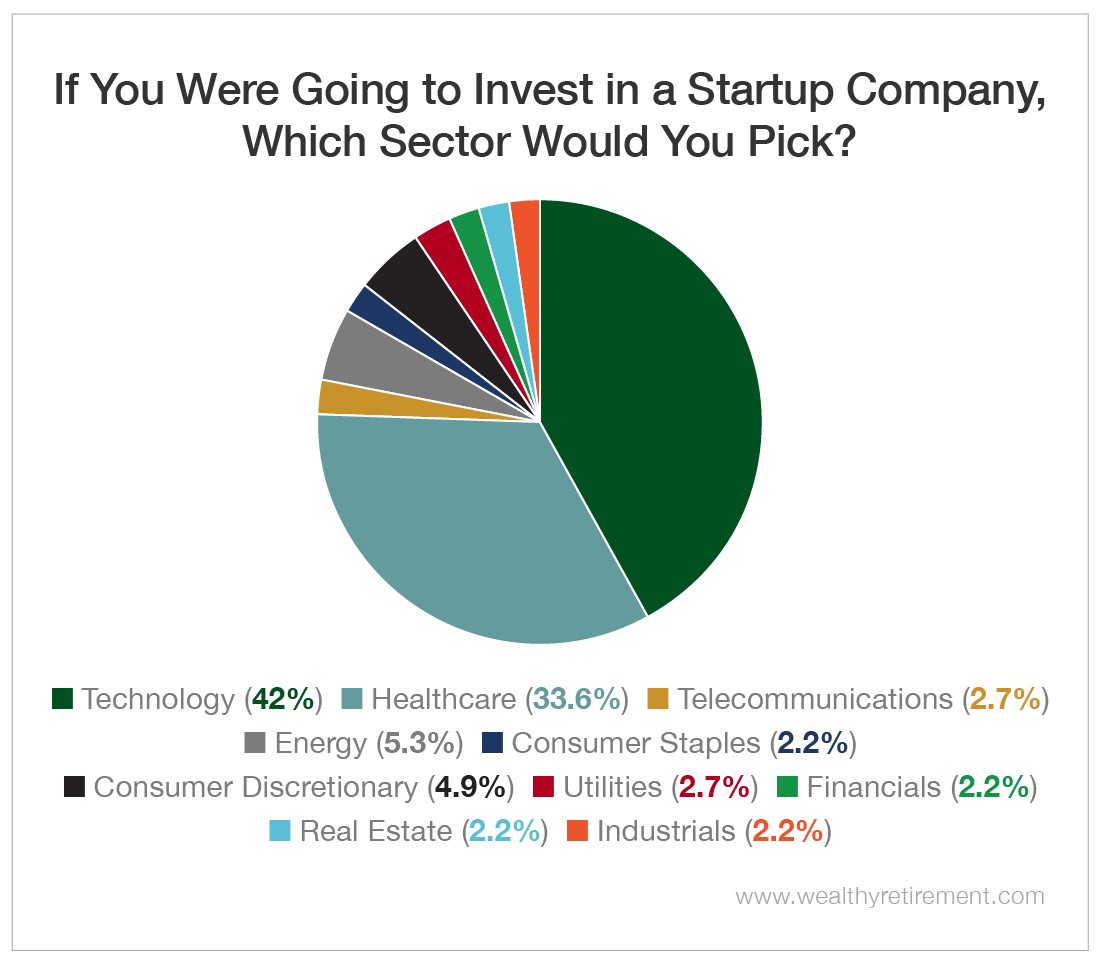Click the gray Energy legend swatch

[x=255, y=743]
